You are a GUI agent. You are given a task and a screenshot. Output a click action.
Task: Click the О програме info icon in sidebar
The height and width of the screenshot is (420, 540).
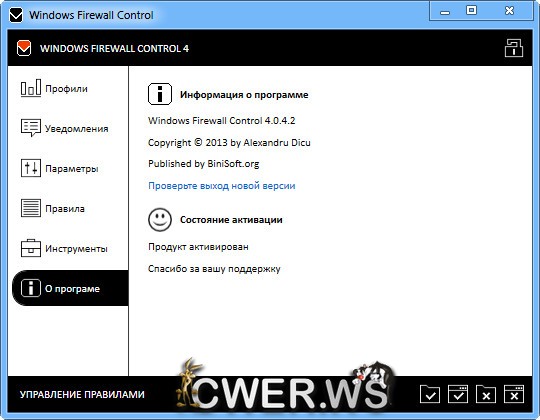[x=30, y=288]
